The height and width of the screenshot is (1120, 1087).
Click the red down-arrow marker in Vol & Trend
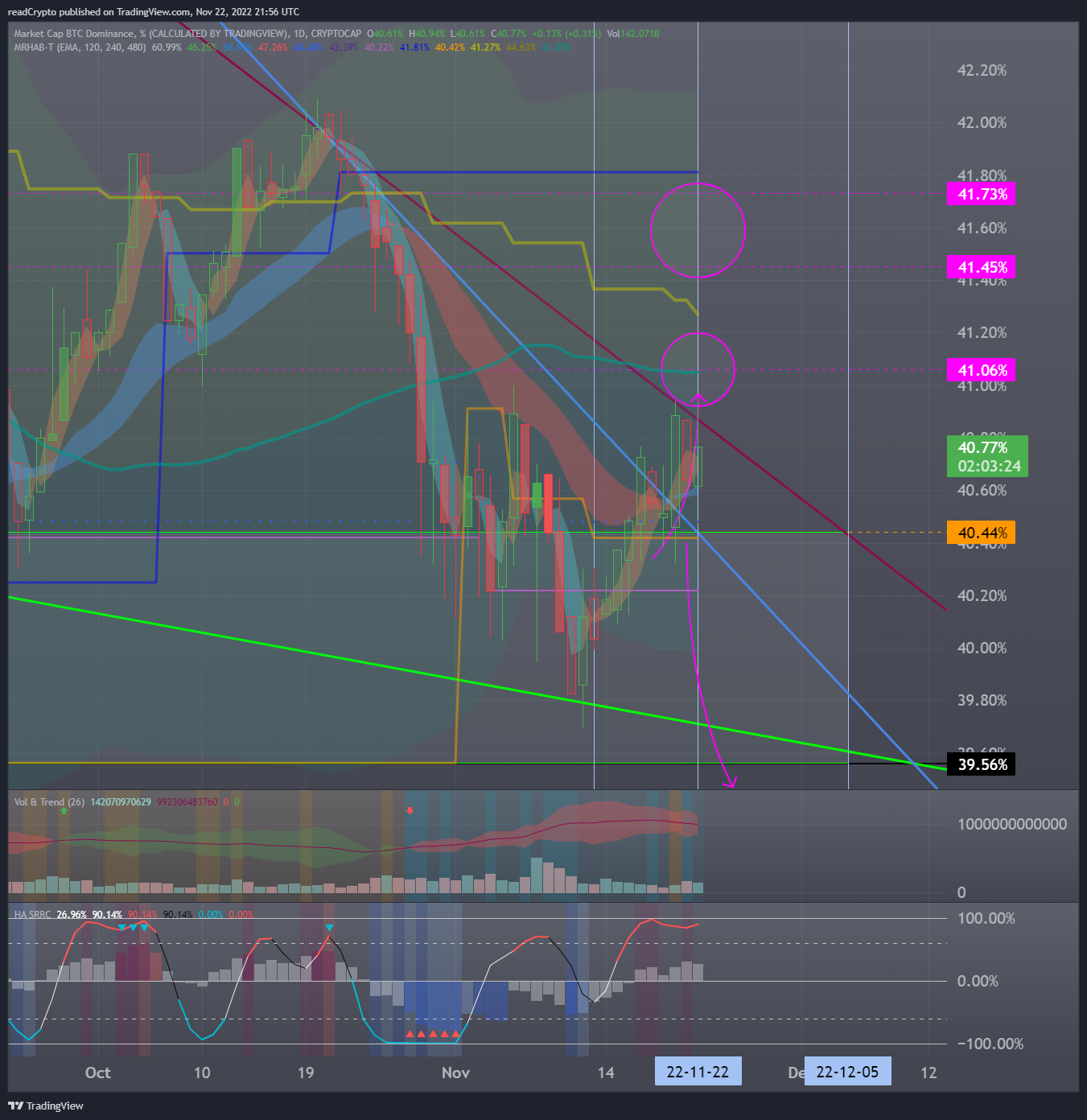[x=410, y=810]
